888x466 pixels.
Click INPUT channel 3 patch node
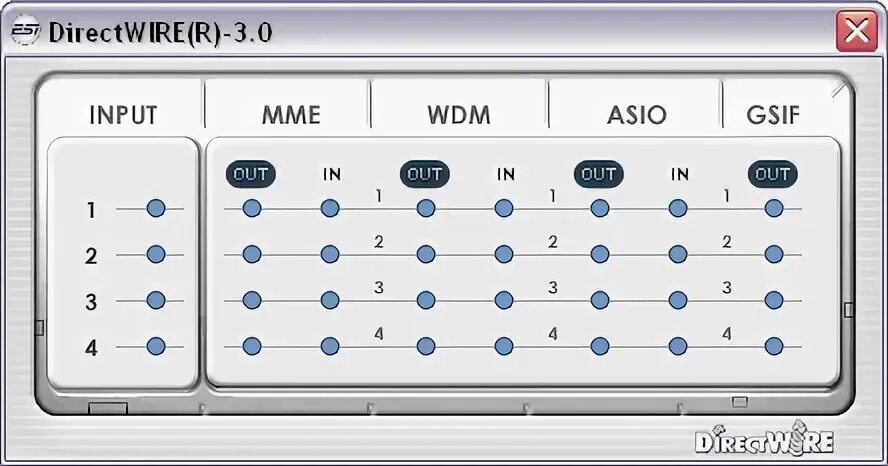click(x=156, y=300)
